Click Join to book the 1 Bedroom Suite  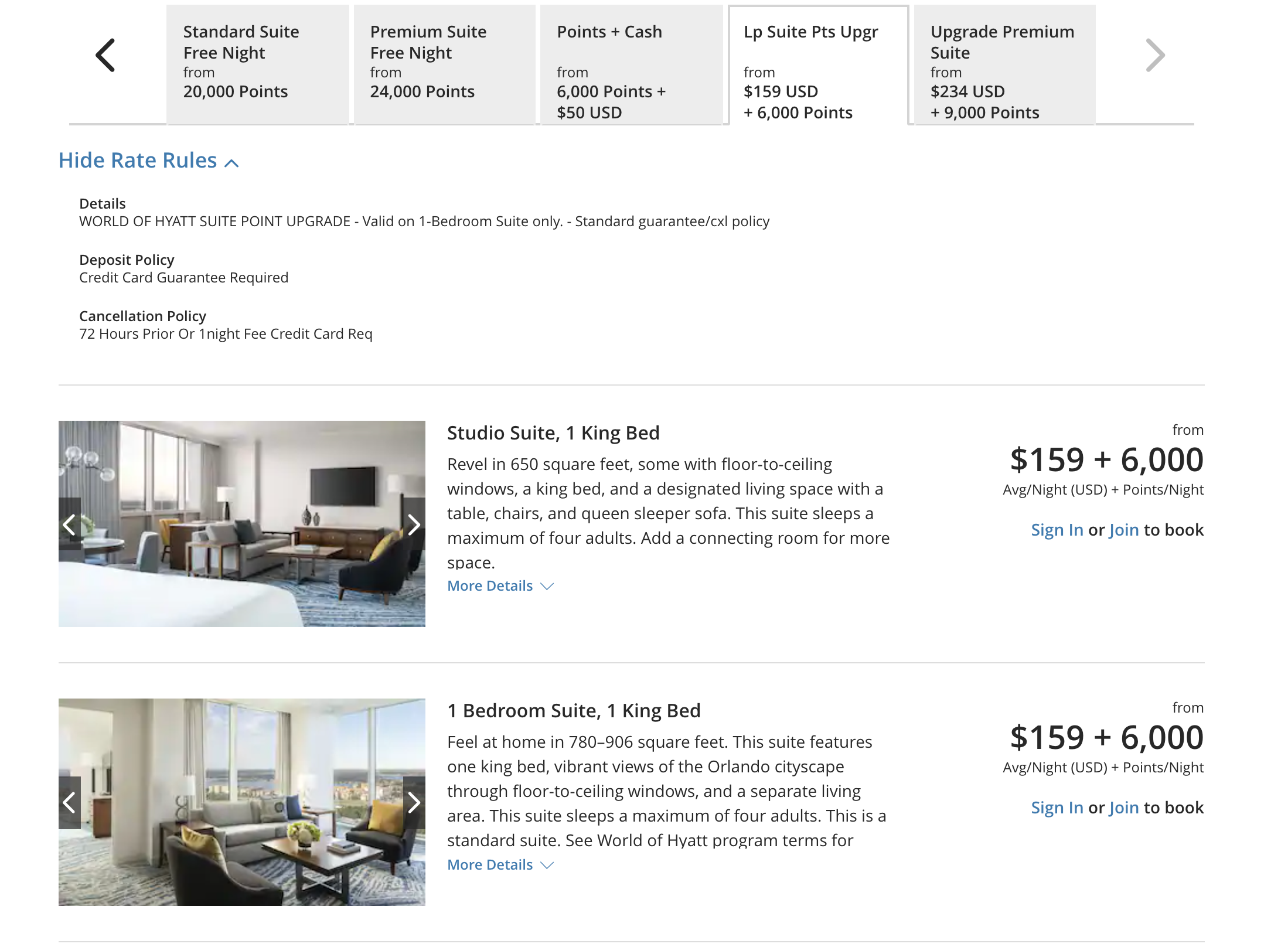(x=1123, y=807)
